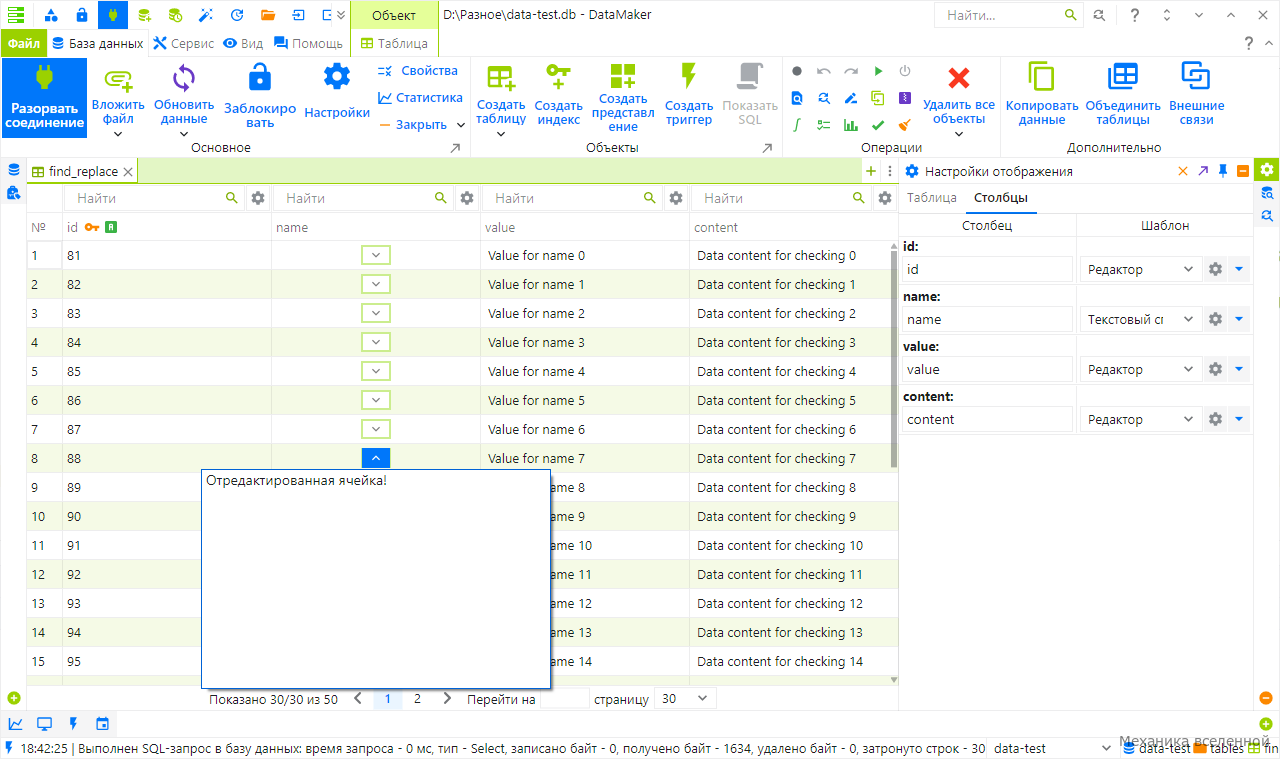
Task: Select Таблица tab in display settings panel
Action: (x=932, y=198)
